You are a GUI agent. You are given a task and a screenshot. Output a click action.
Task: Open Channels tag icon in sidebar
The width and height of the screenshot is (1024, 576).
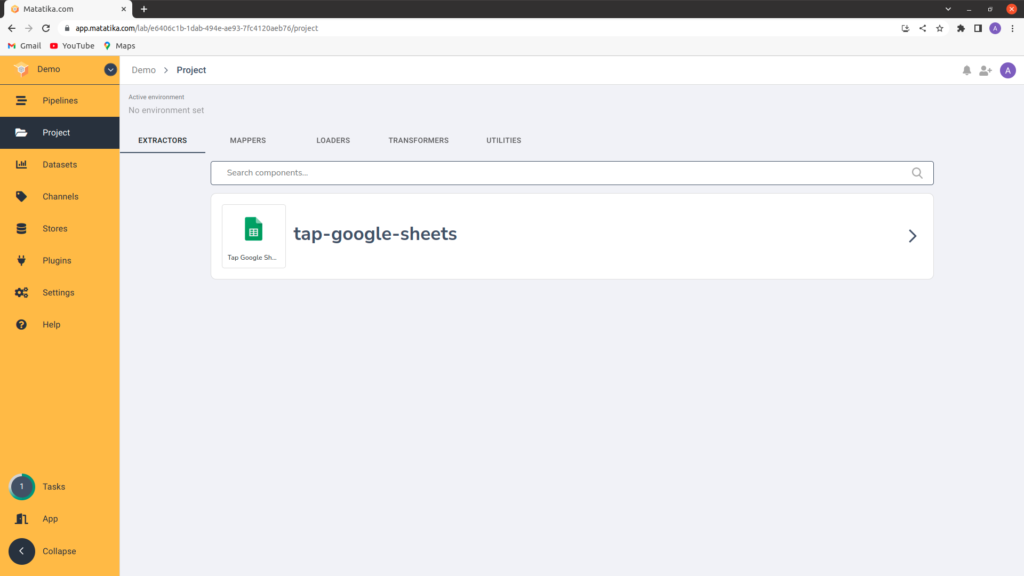coord(21,197)
